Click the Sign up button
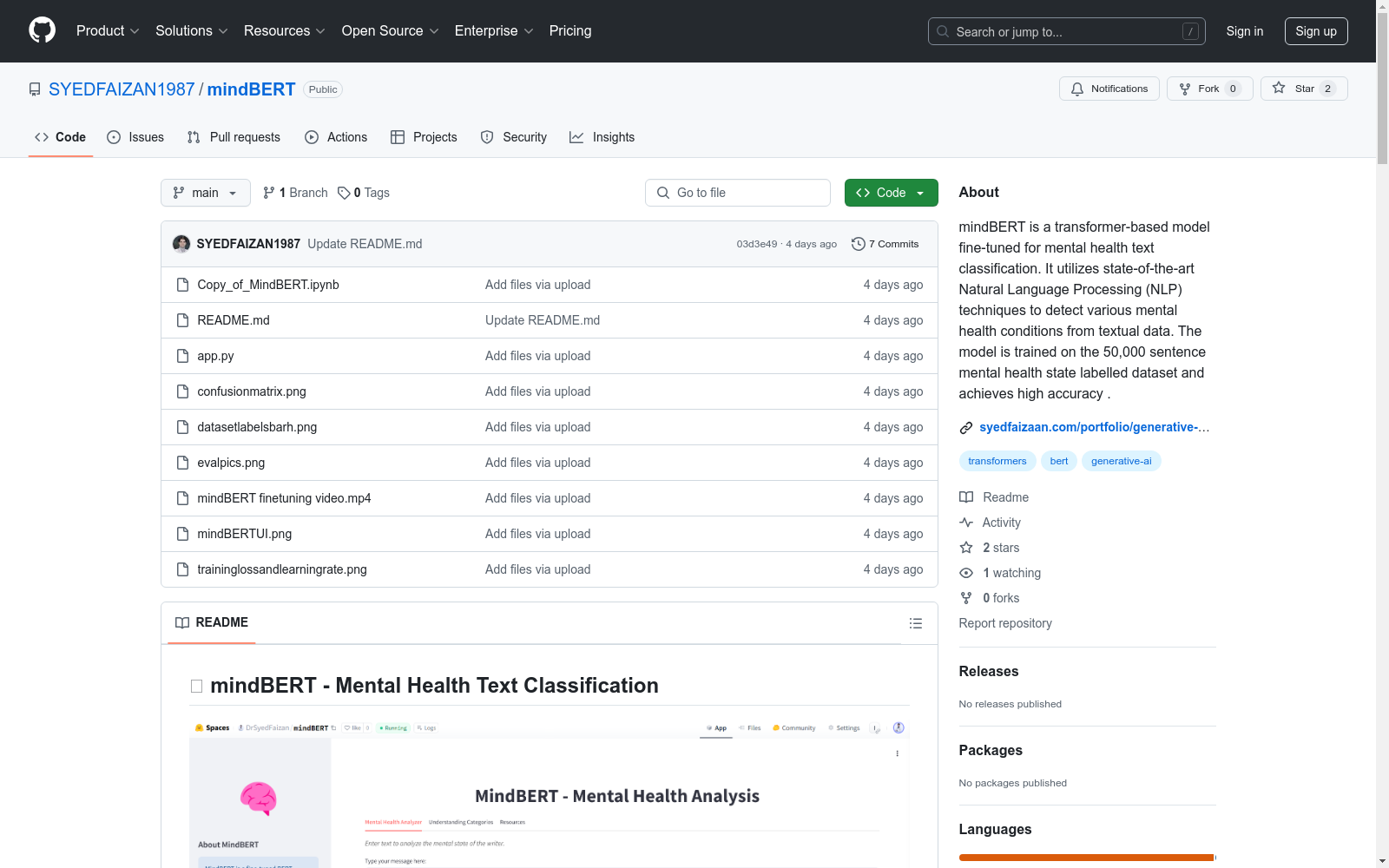 [x=1316, y=31]
